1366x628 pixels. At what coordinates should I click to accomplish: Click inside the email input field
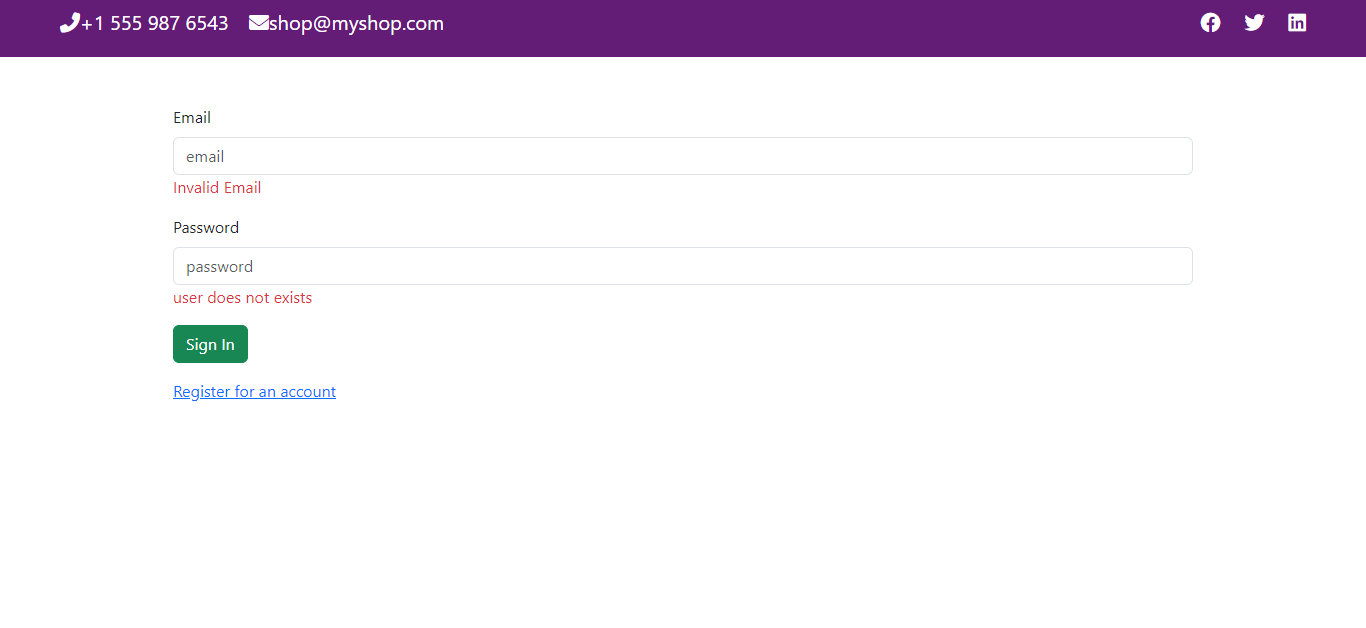[x=683, y=156]
